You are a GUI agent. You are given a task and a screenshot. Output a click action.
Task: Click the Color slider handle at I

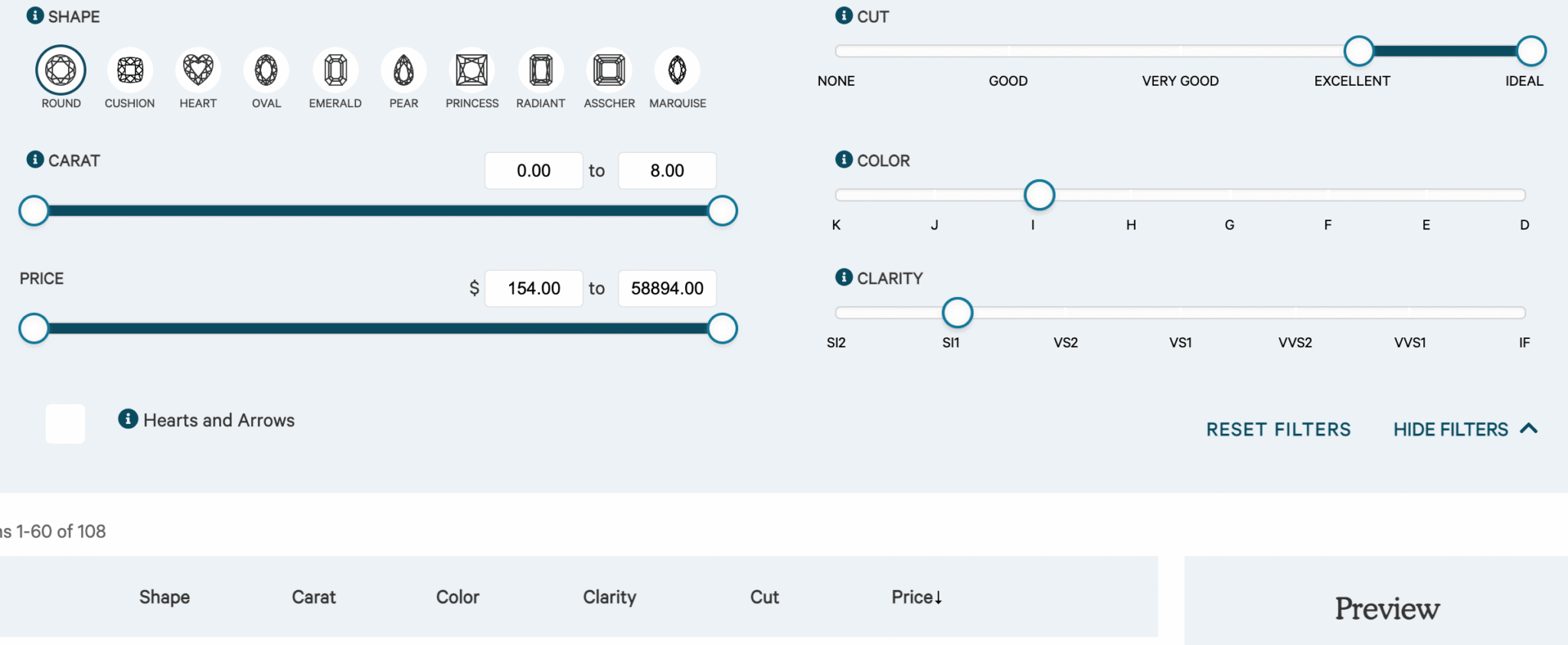point(1039,195)
